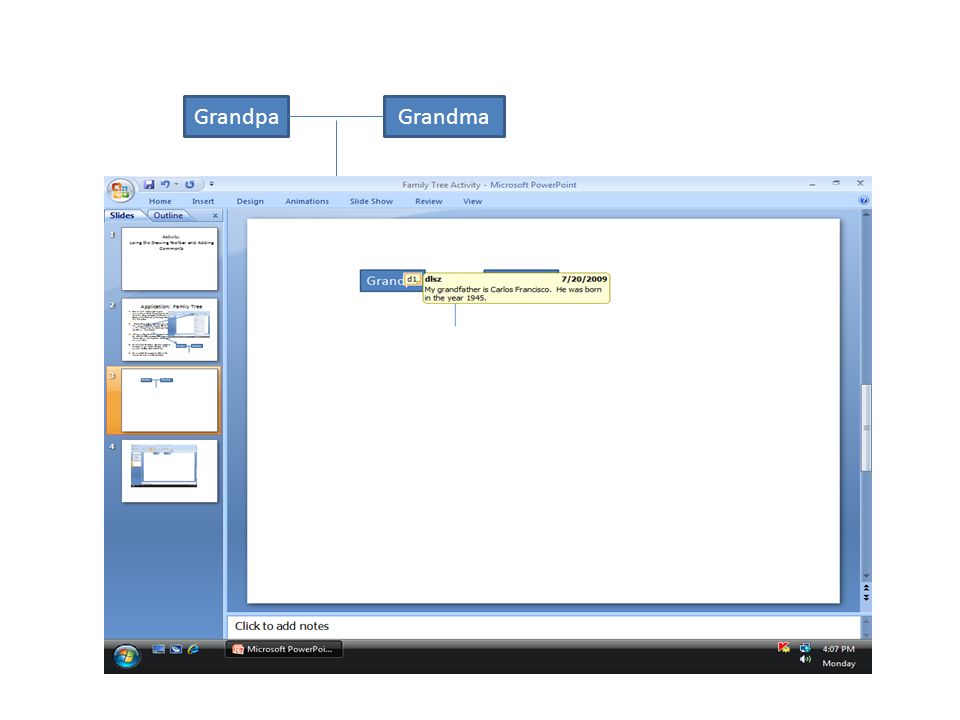Go to Next Slide double-arrow button

coord(866,597)
